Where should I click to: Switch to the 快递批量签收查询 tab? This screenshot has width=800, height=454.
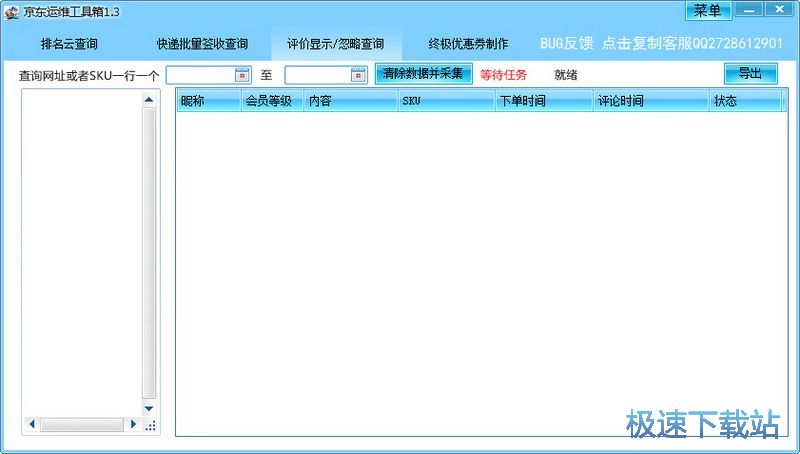(x=202, y=44)
